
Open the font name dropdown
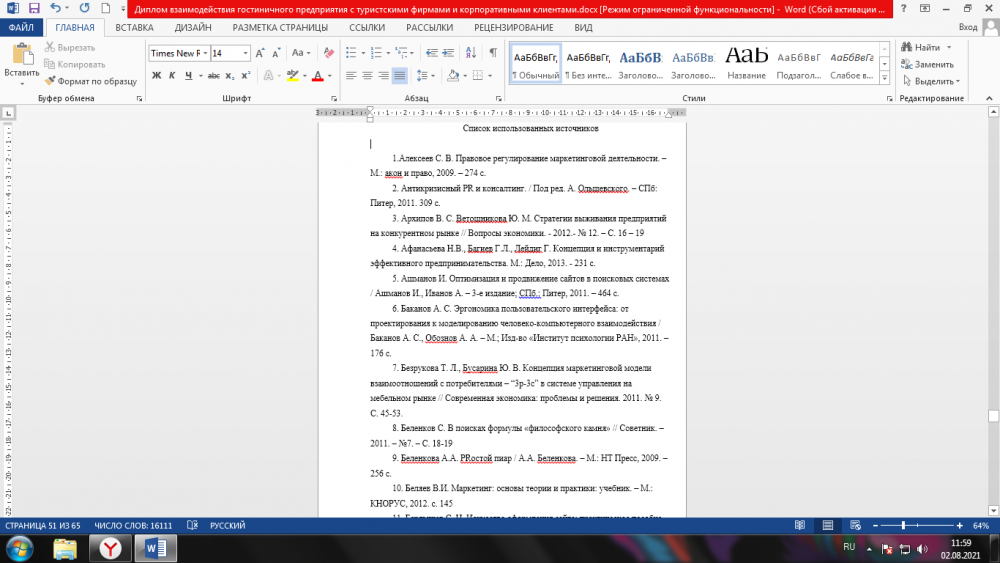click(x=203, y=53)
